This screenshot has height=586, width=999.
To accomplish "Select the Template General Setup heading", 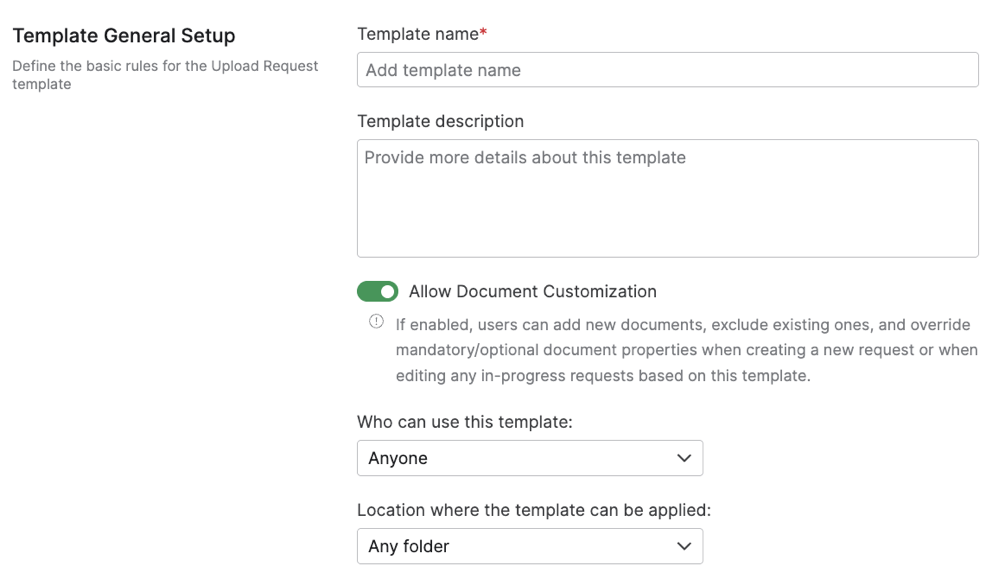I will click(123, 35).
